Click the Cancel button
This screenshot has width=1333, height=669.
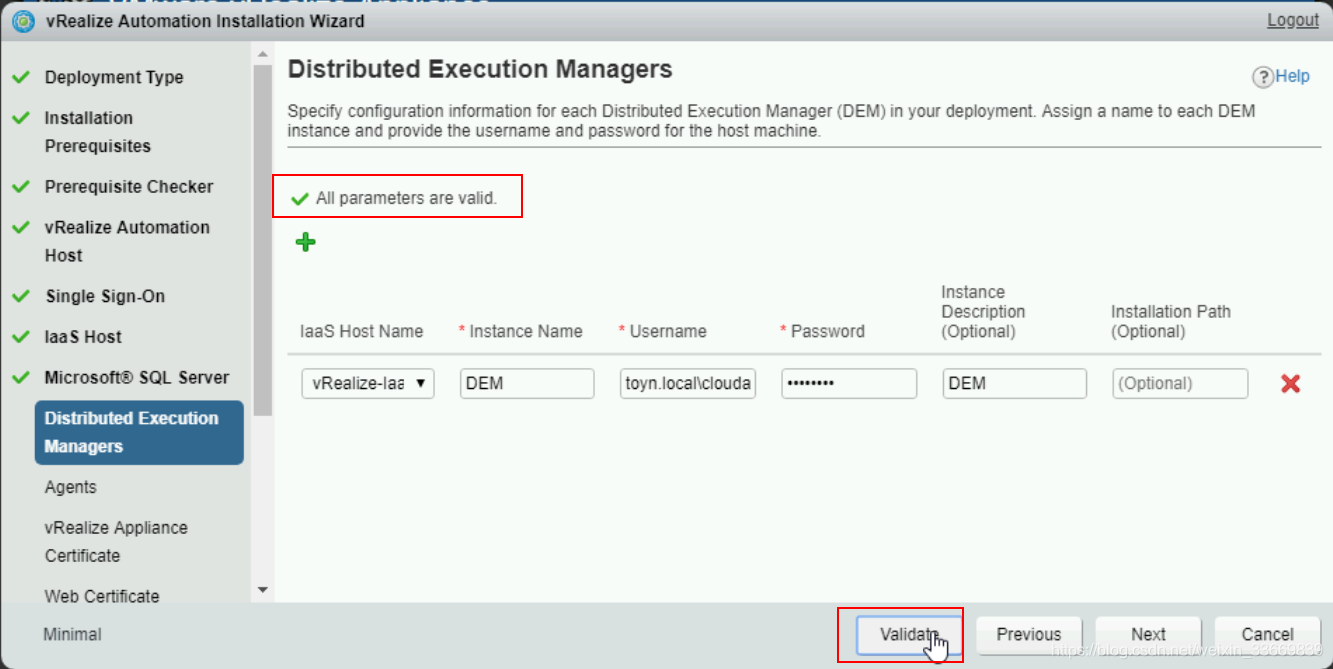point(1267,634)
